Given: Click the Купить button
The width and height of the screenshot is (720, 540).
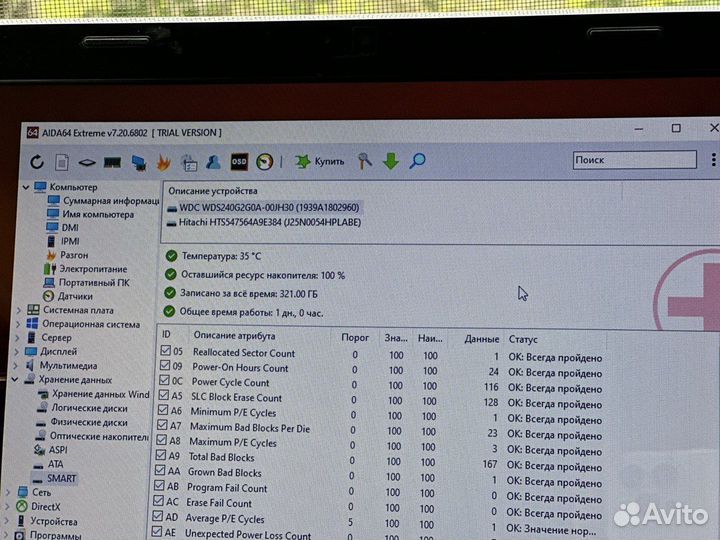Looking at the screenshot, I should click(320, 161).
